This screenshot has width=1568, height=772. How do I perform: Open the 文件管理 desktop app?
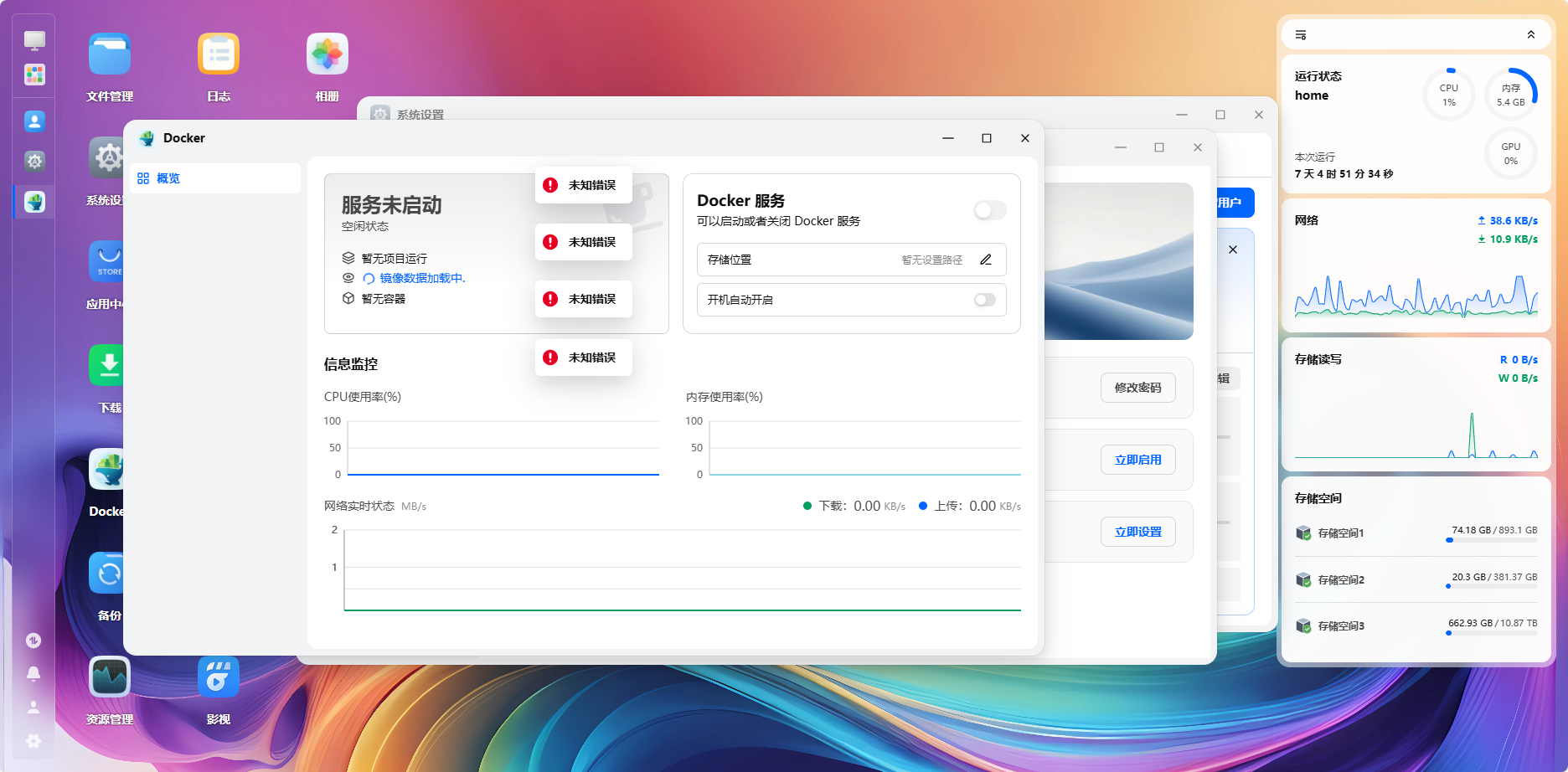point(110,55)
